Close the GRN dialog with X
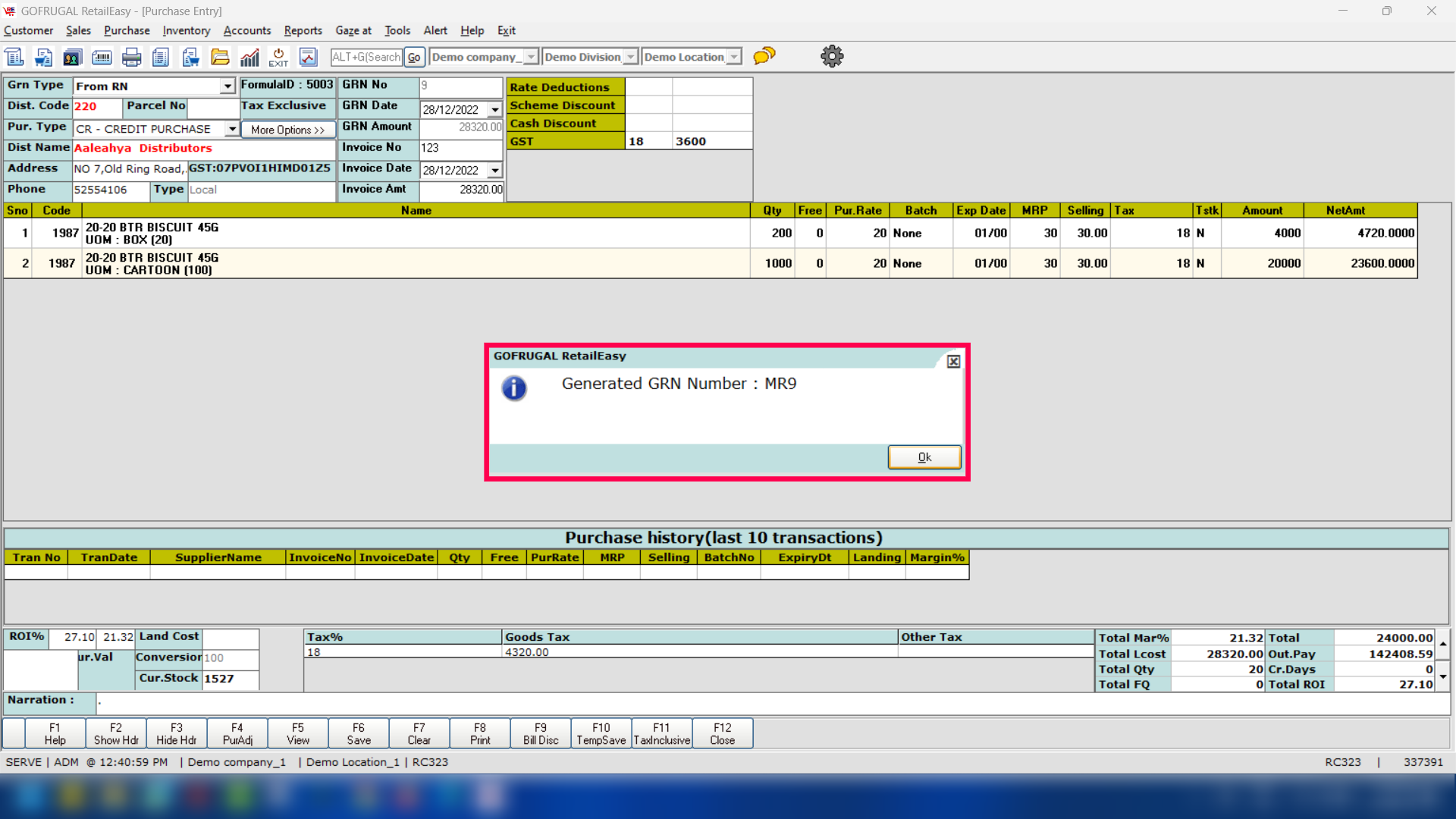Viewport: 1456px width, 819px height. click(x=953, y=362)
